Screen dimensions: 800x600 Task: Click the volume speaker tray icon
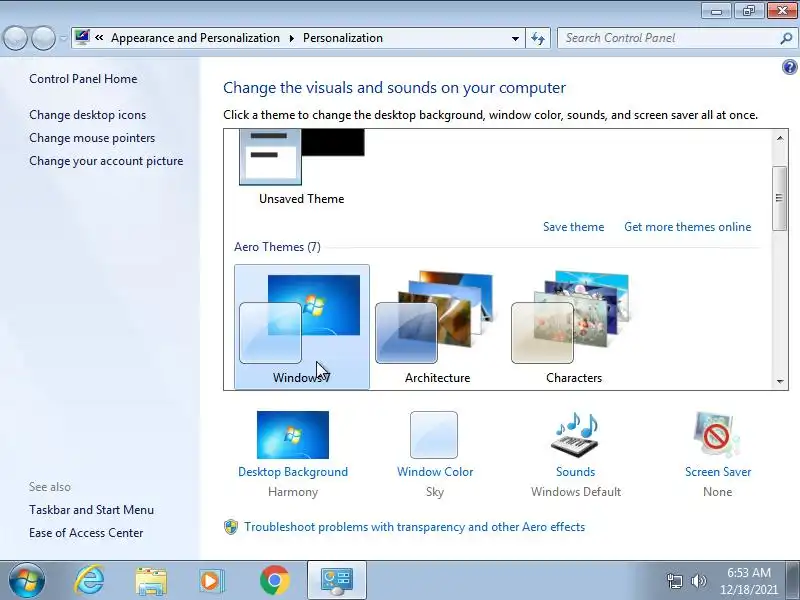tap(698, 581)
